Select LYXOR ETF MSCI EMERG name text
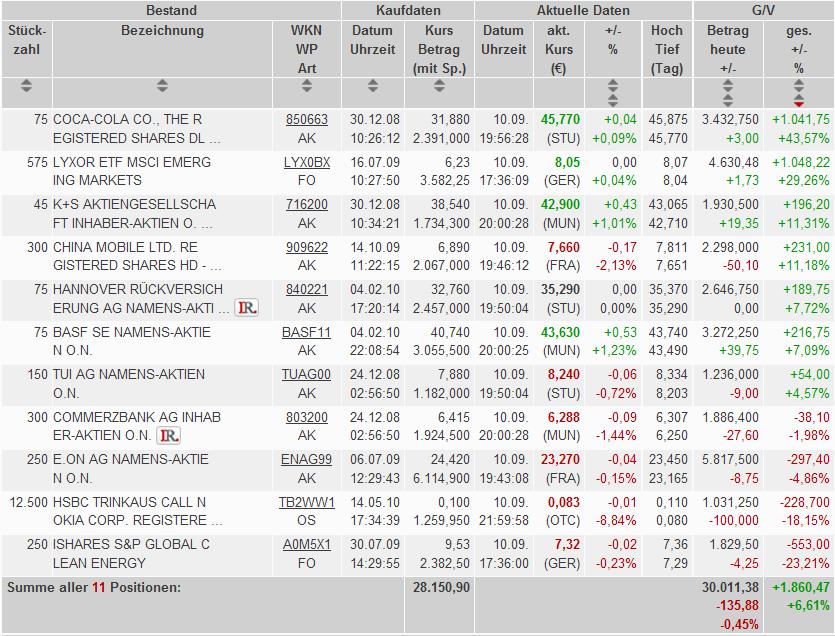Viewport: 835px width, 636px height. (x=132, y=162)
